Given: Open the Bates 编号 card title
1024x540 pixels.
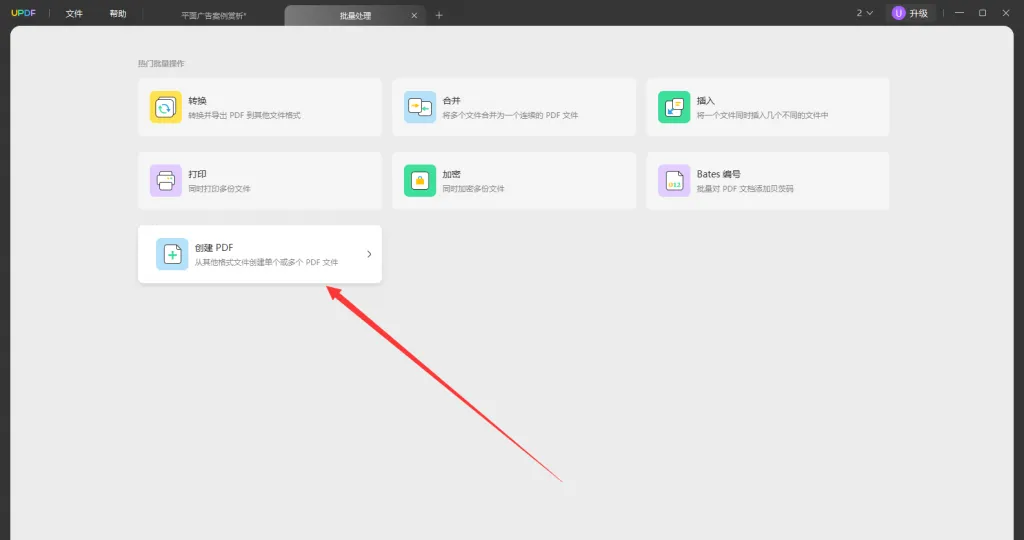Looking at the screenshot, I should 718,174.
